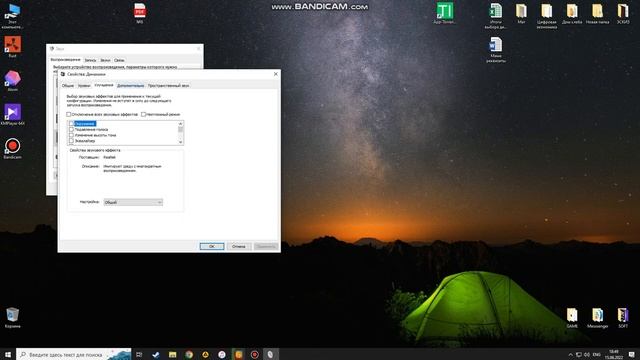The image size is (640, 360).
Task: Open the Bandicam recorder taskbar icon
Action: pos(254,354)
